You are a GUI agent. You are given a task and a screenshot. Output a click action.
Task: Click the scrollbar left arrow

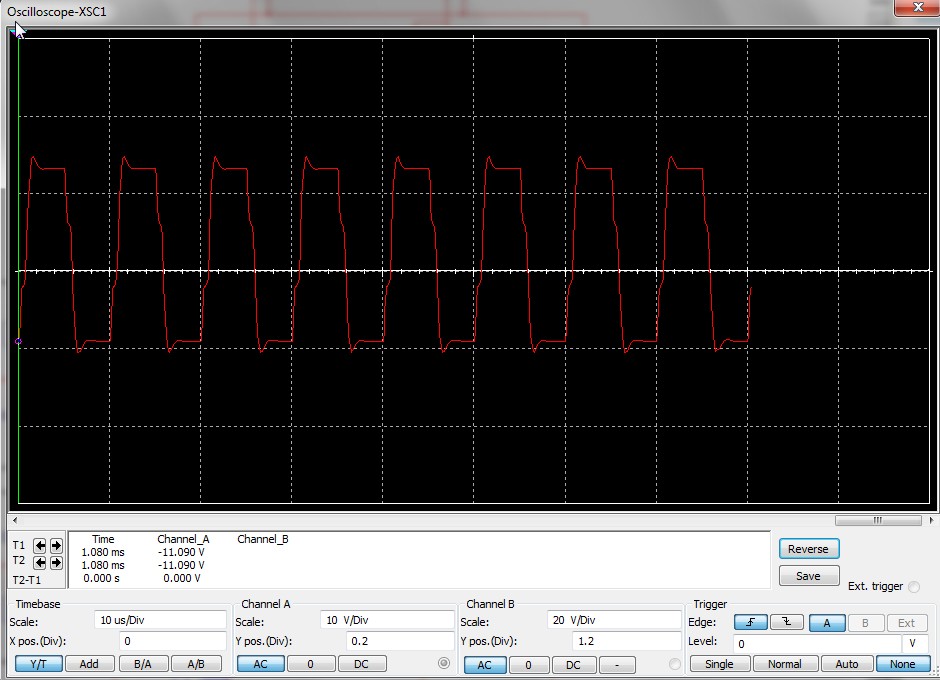(x=15, y=520)
